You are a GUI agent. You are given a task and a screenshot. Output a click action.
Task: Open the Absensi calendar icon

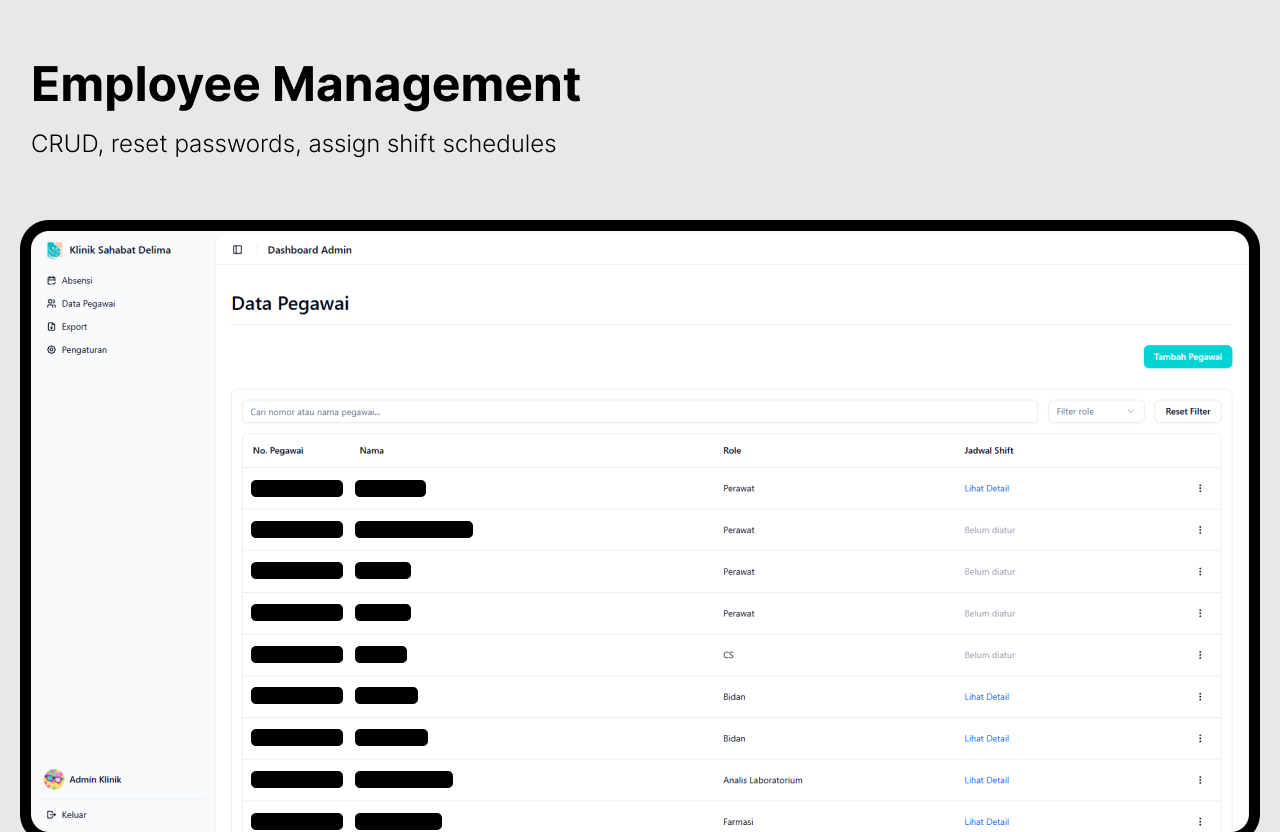pyautogui.click(x=52, y=280)
